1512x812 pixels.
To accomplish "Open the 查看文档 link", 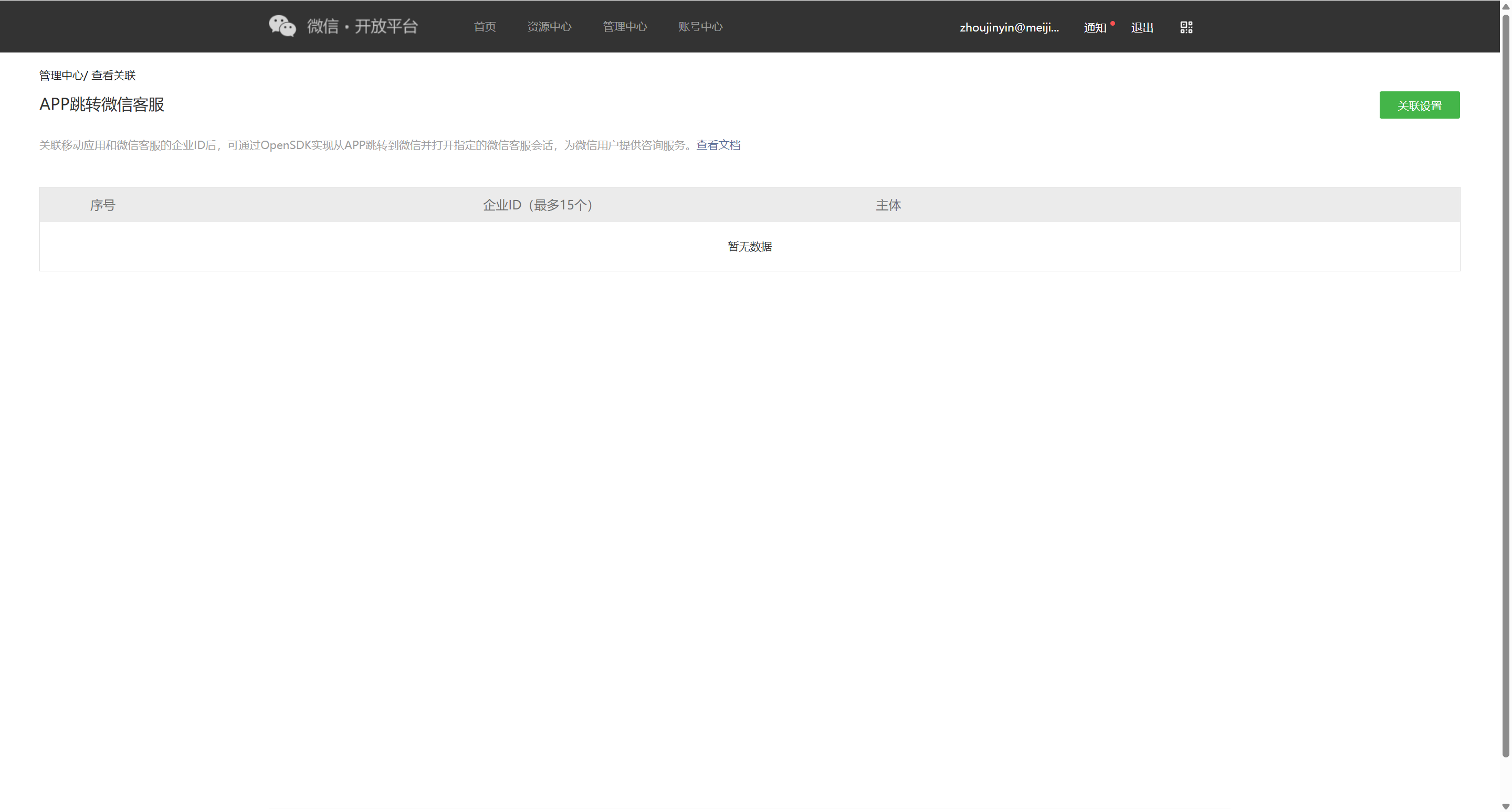I will tap(718, 145).
